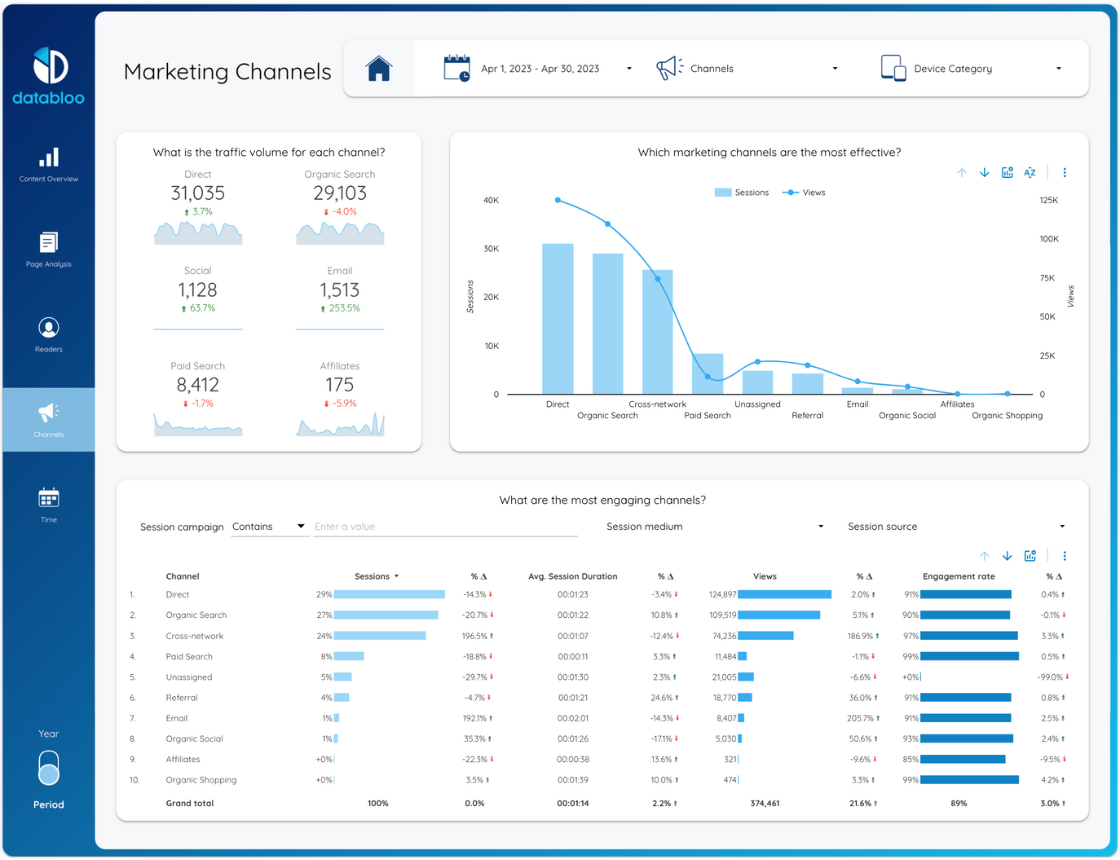
Task: Click the Affiliates scorecard value 175
Action: 340,386
